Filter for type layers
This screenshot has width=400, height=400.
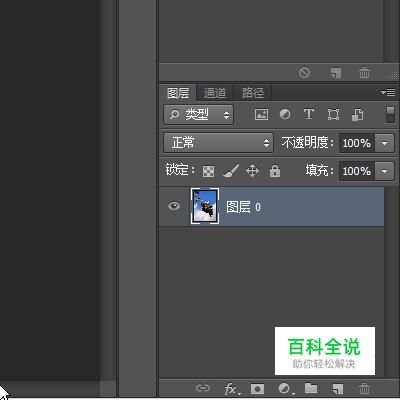coord(309,114)
